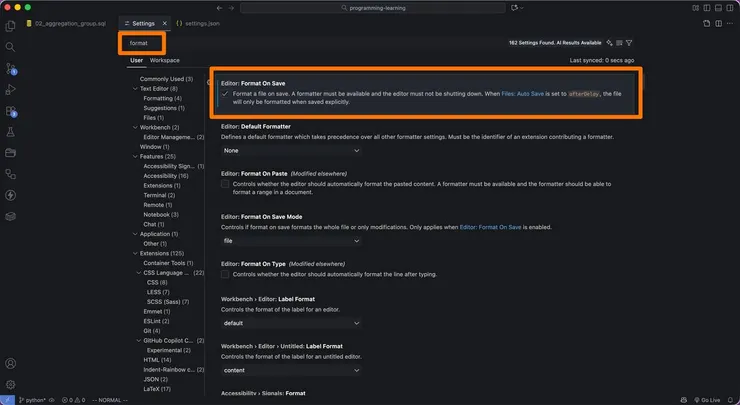Collapse GitHub Copilot tree node
Image resolution: width=740 pixels, height=405 pixels.
[139, 340]
